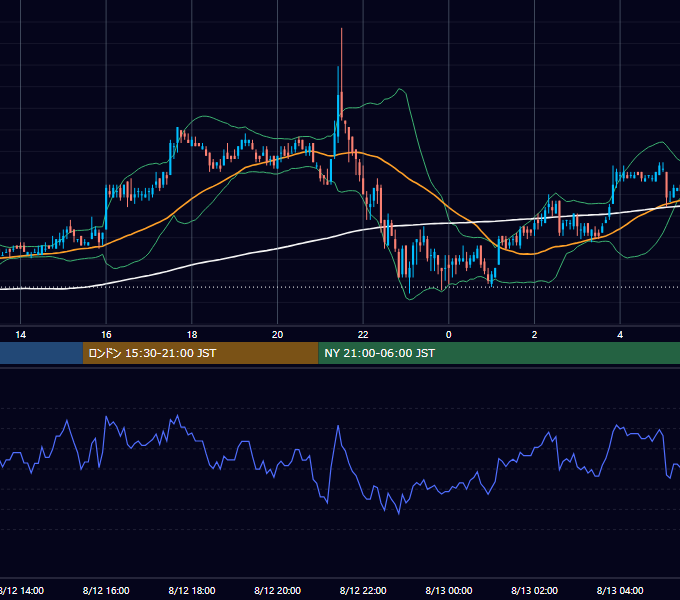The width and height of the screenshot is (680, 600).
Task: Select the NY 21:00-06:00 JST session bar
Action: (499, 353)
